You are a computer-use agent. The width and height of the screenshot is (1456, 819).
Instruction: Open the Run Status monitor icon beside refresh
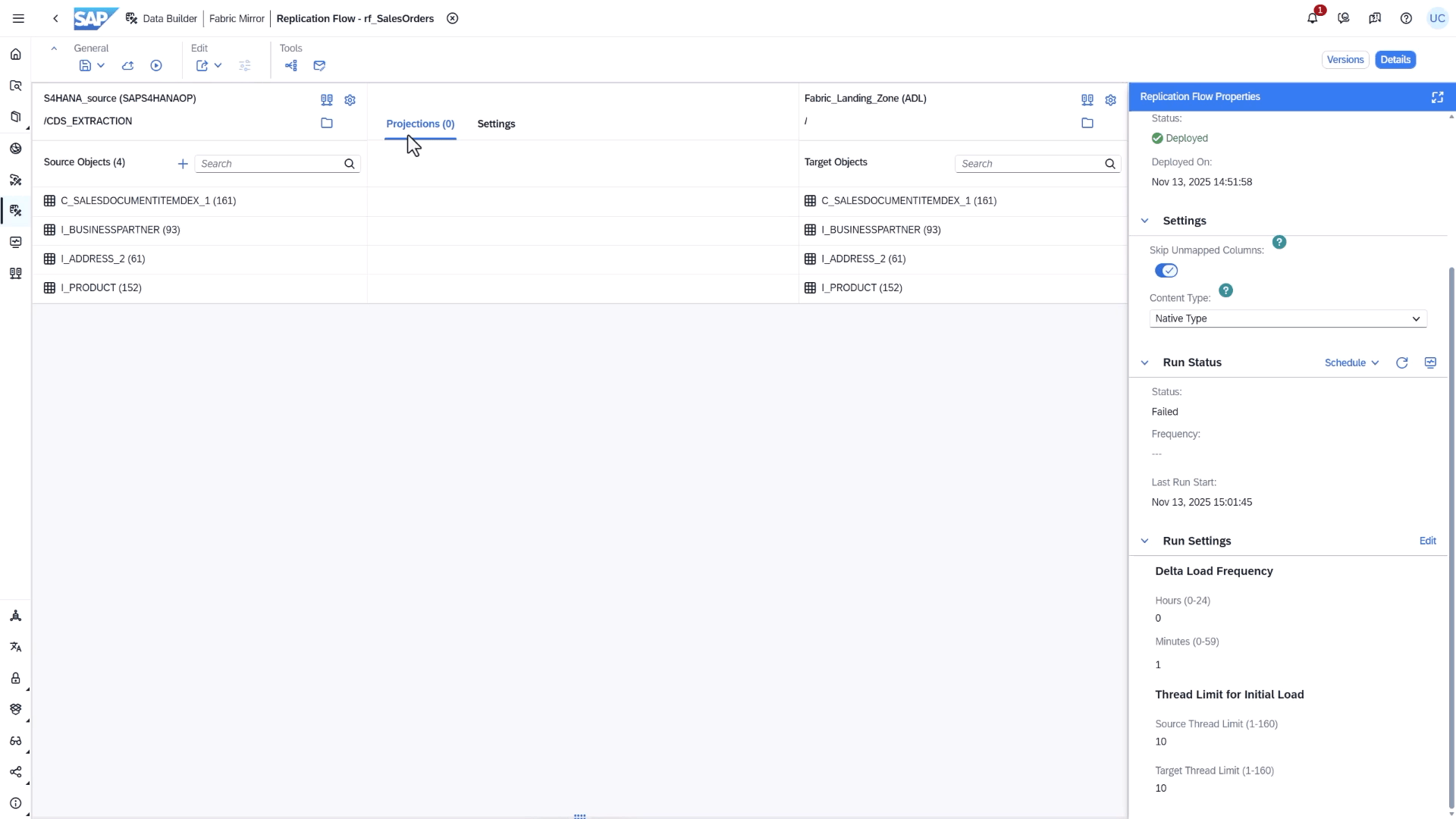pos(1430,362)
